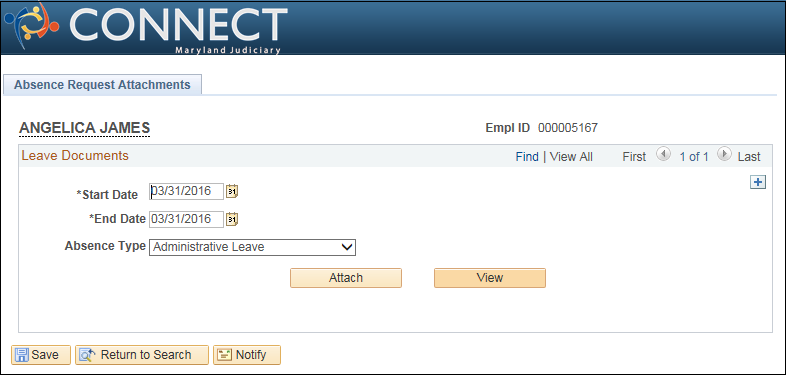Click into the End Date field
The image size is (786, 376).
click(186, 219)
